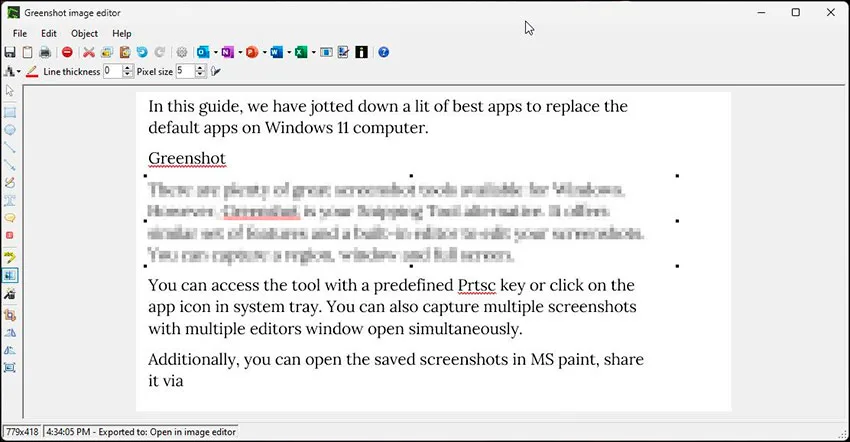Send the screenshot to the printer
The height and width of the screenshot is (442, 850).
pyautogui.click(x=45, y=52)
